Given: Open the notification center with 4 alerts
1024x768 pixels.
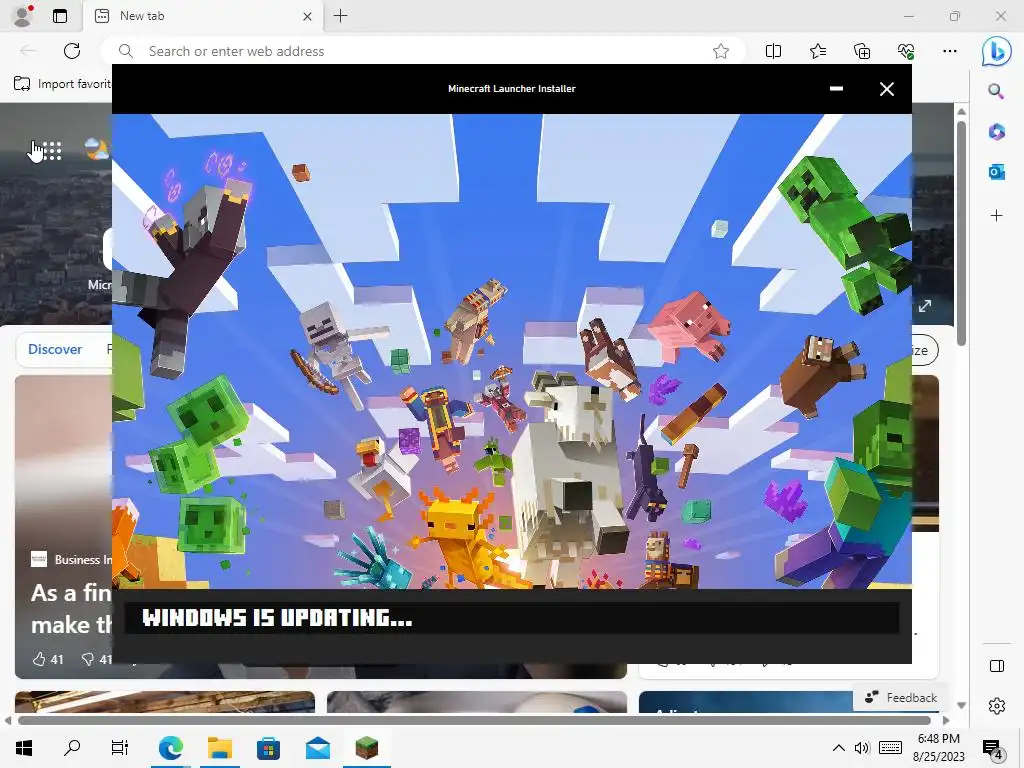Looking at the screenshot, I should coord(992,748).
